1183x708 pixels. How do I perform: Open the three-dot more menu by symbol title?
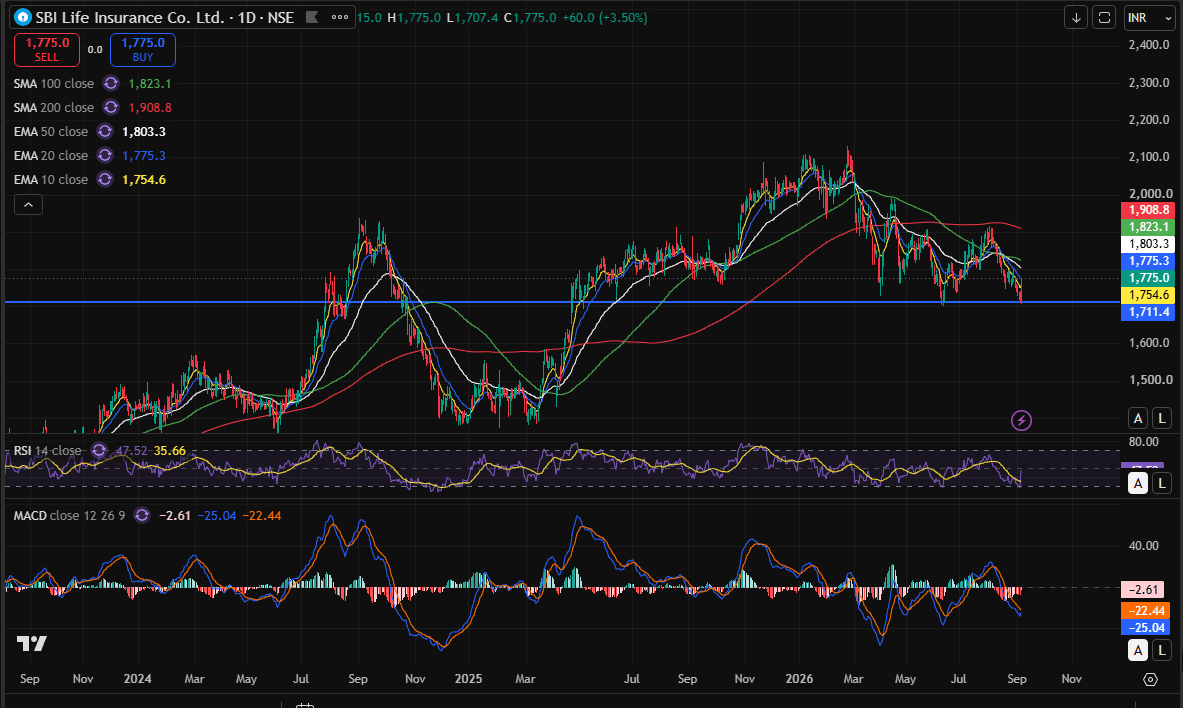(340, 17)
